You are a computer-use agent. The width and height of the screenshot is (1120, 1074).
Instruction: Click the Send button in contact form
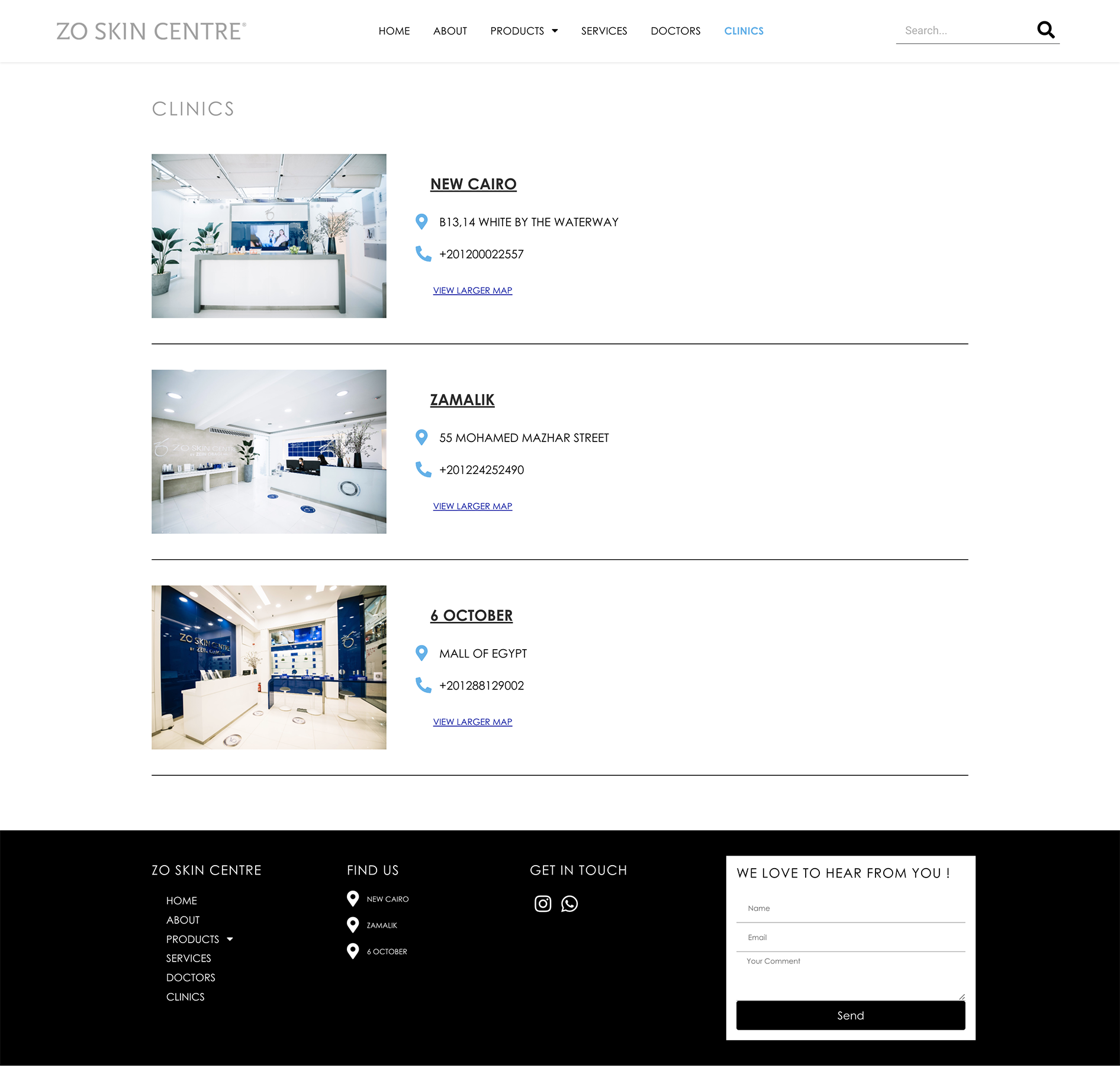coord(851,1015)
